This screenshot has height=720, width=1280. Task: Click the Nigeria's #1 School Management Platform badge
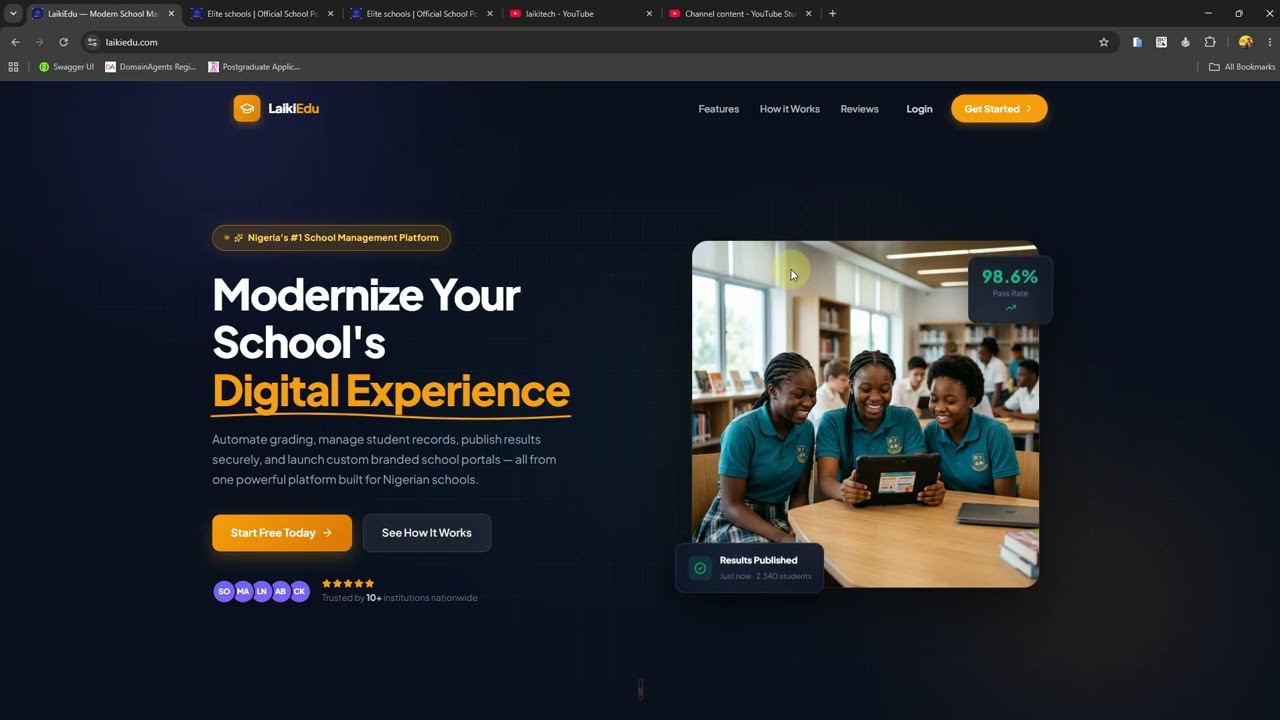[x=331, y=238]
